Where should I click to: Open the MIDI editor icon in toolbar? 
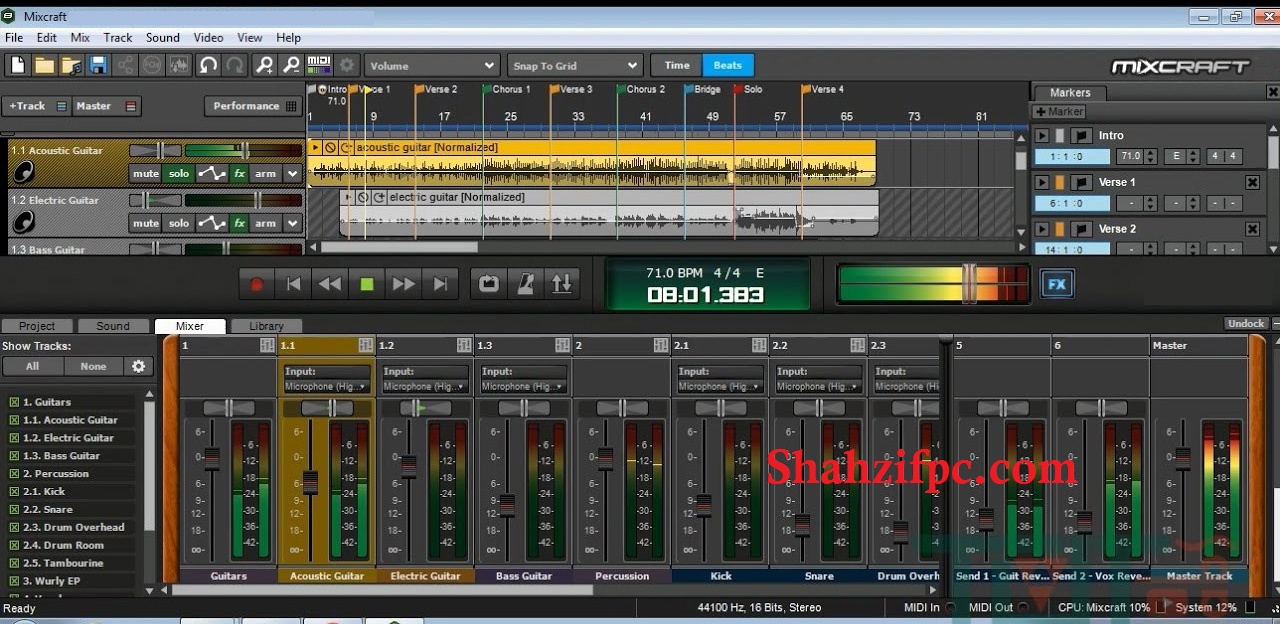(x=320, y=63)
